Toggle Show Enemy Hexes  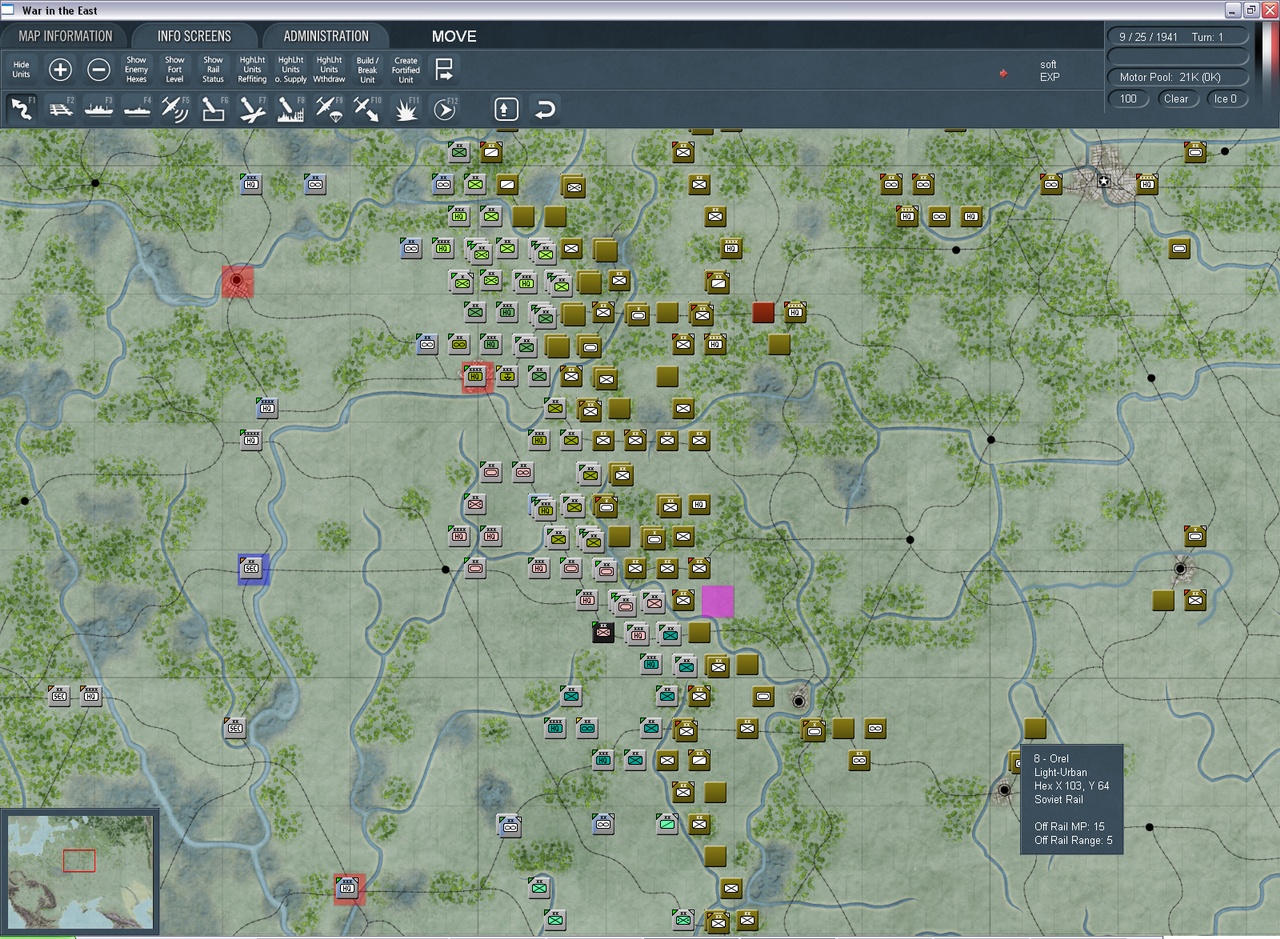click(136, 70)
